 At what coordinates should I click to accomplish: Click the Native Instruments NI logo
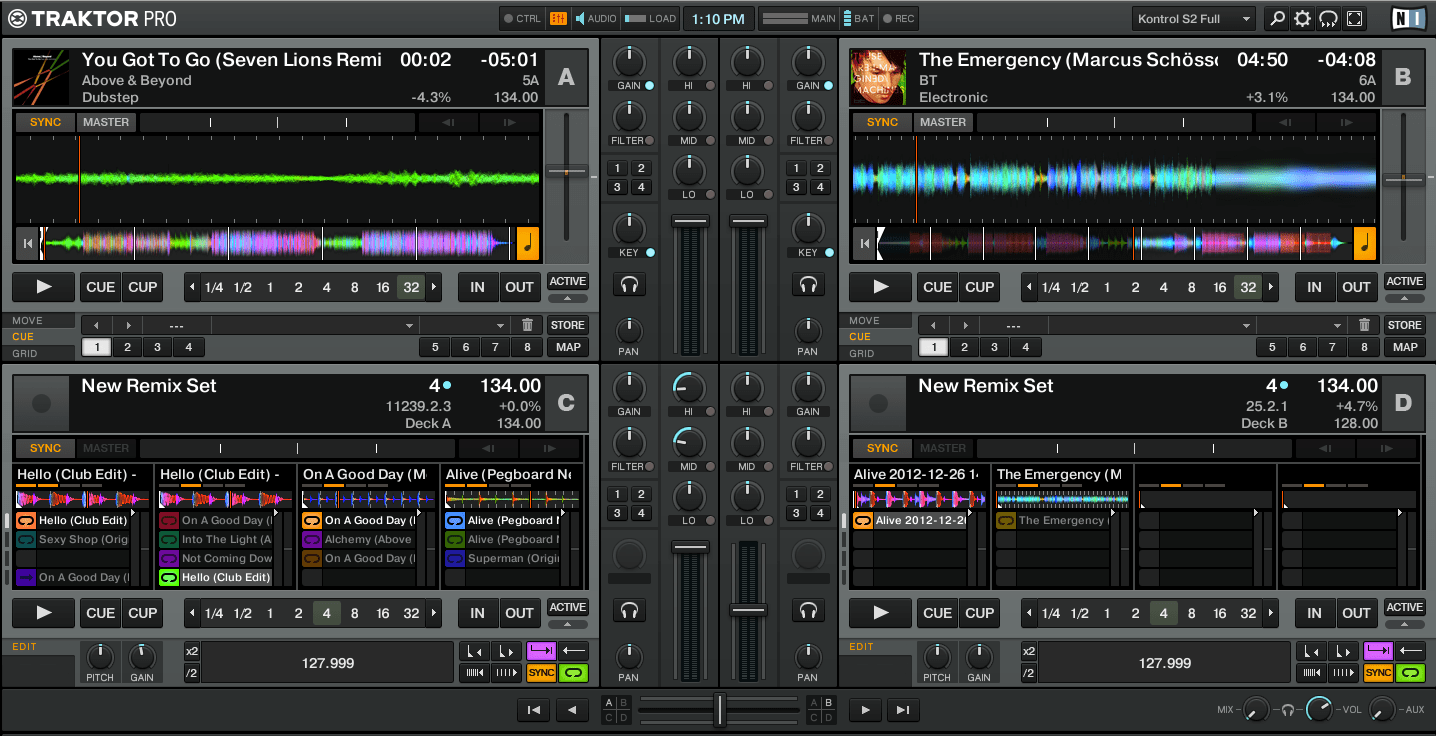pyautogui.click(x=1406, y=18)
